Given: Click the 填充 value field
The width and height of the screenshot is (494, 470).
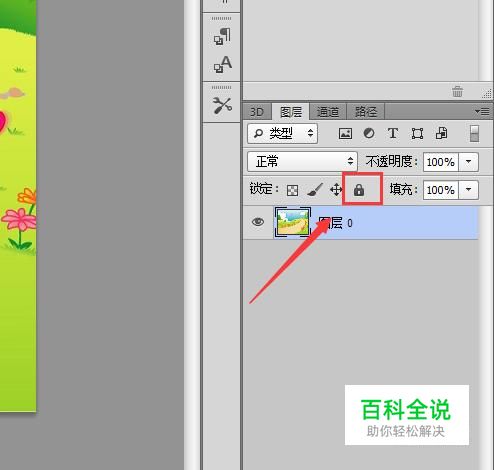Looking at the screenshot, I should (x=441, y=190).
